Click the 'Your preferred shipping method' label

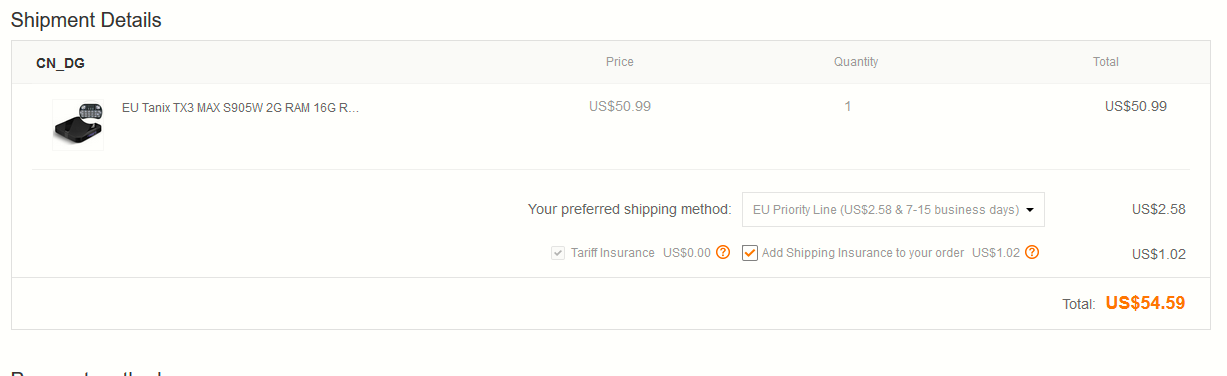point(630,210)
